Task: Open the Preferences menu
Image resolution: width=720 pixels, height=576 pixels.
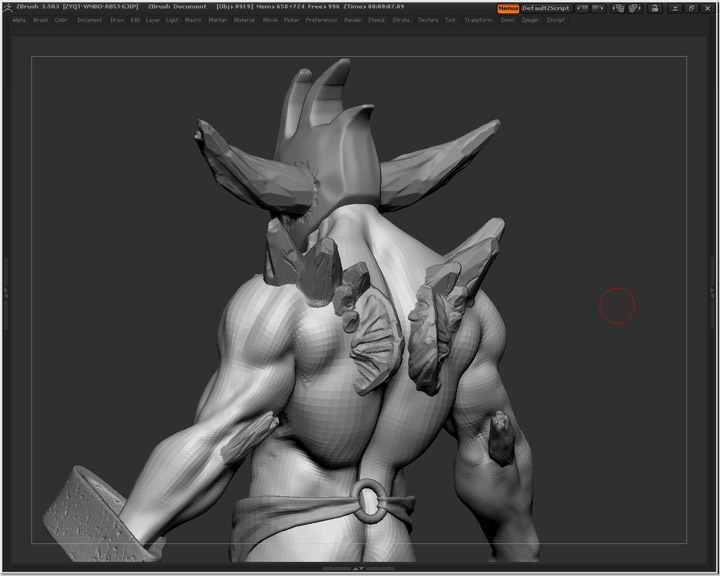Action: [321, 20]
